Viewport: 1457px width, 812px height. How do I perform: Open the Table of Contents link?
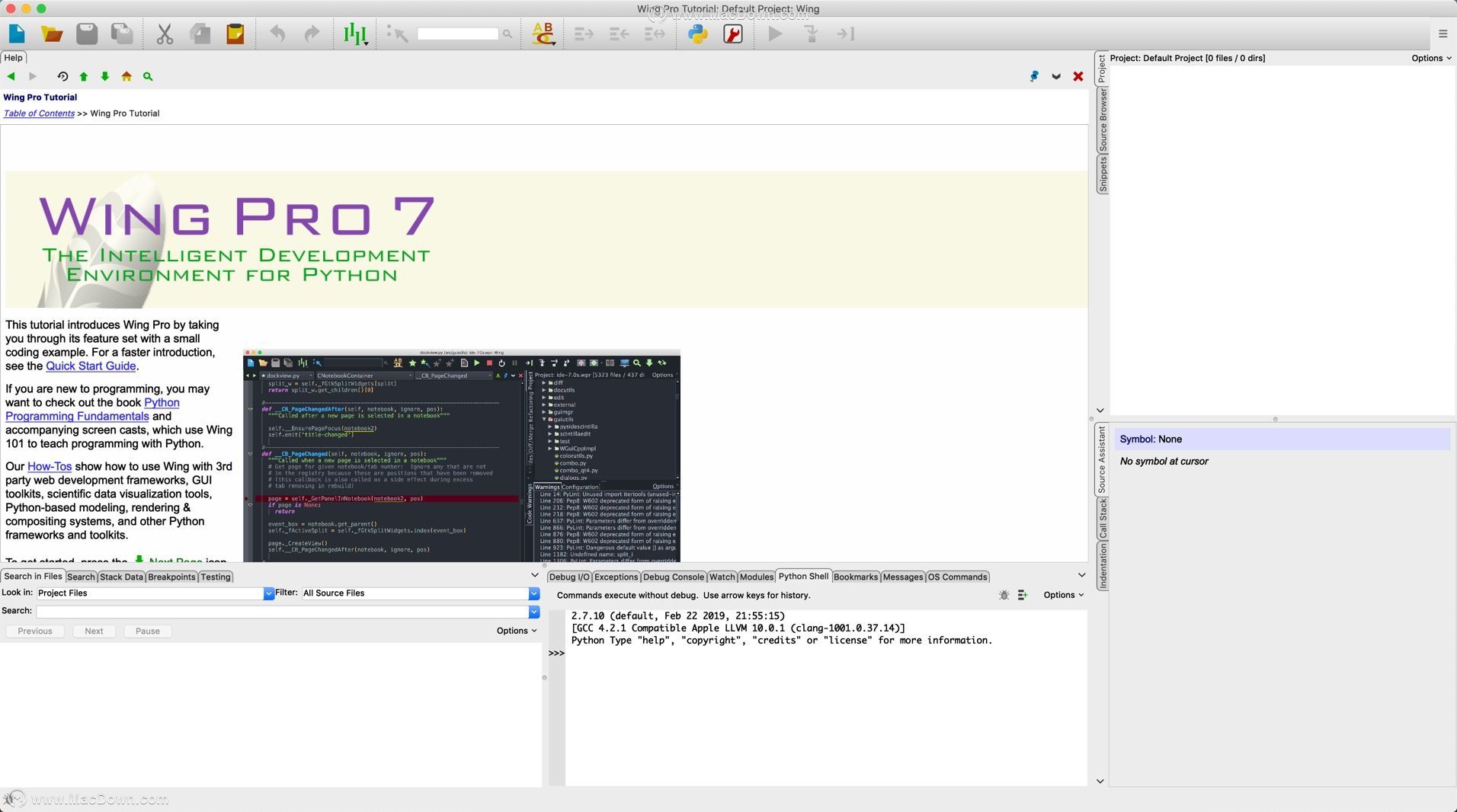(39, 113)
